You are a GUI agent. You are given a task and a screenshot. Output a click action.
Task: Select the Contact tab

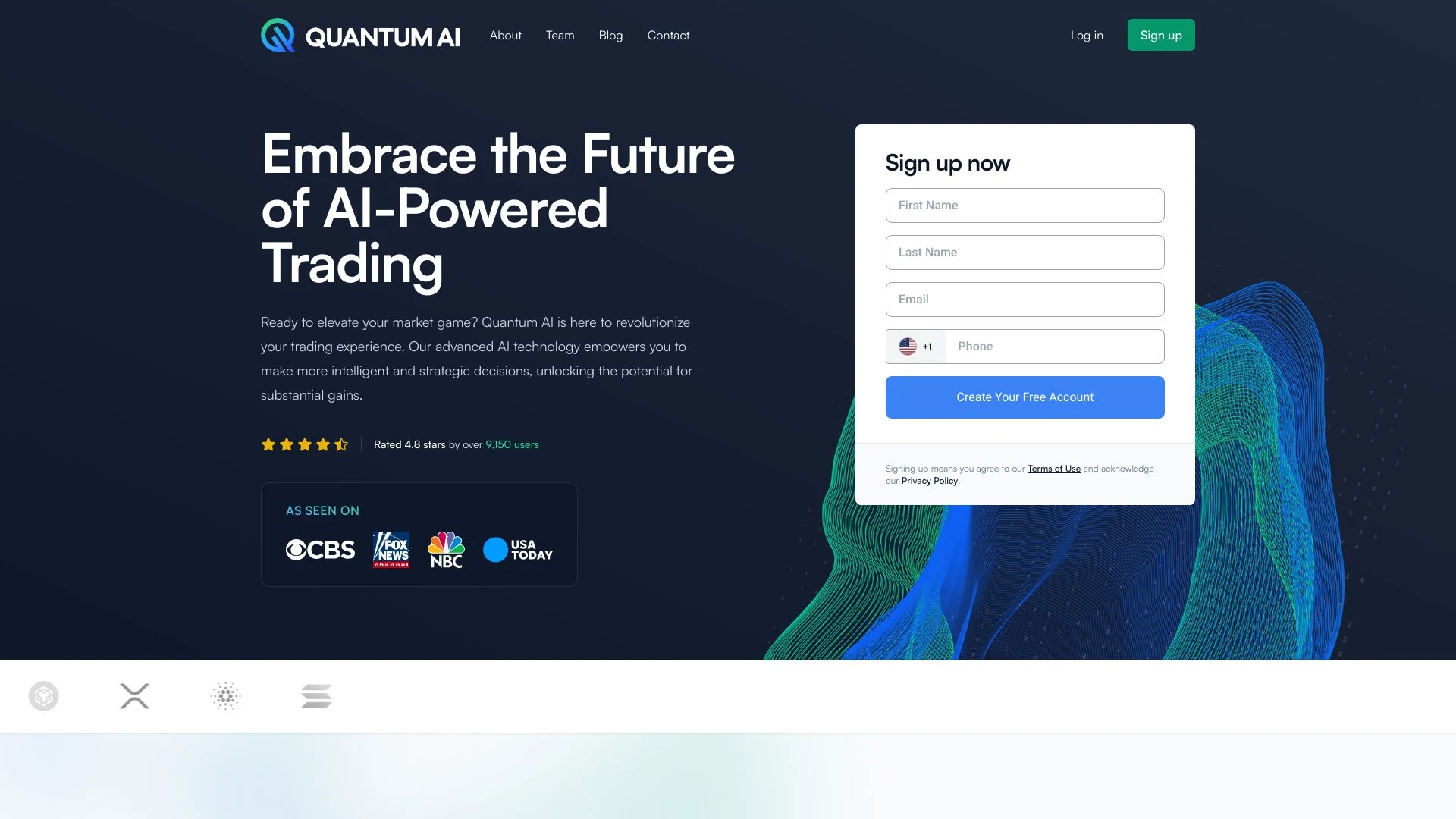click(x=668, y=34)
